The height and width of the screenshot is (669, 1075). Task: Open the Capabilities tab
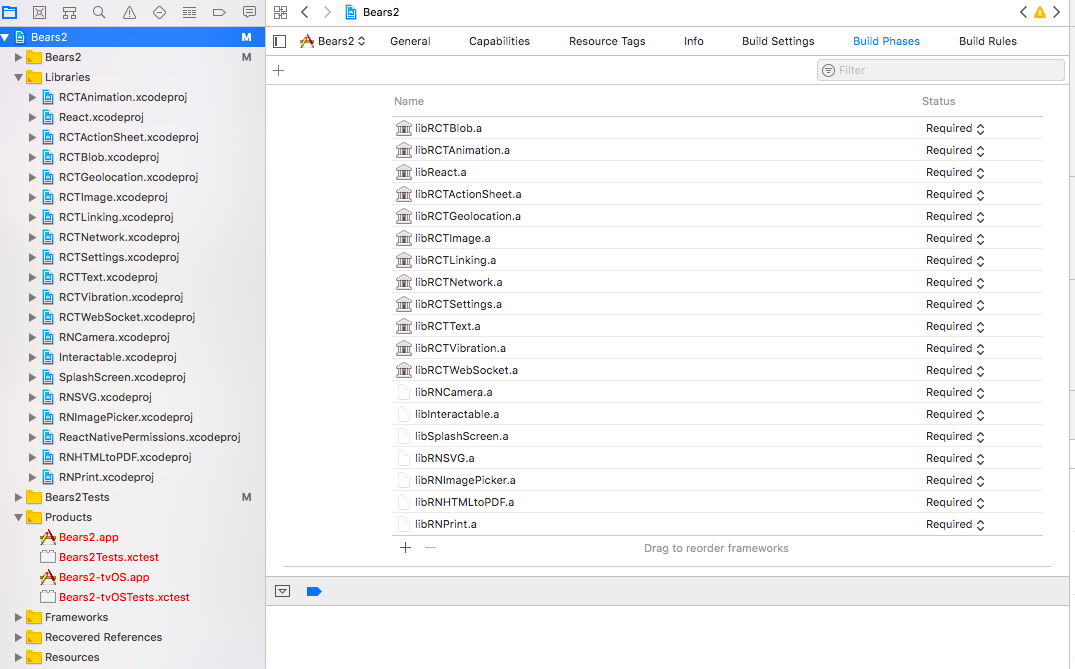(499, 41)
